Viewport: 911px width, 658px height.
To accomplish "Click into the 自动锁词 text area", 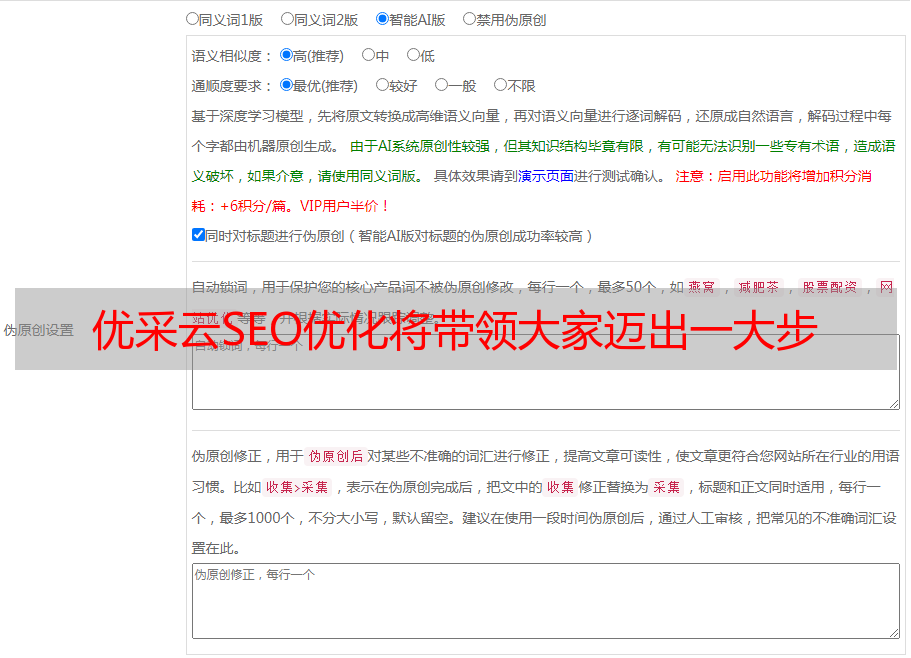I will [546, 372].
